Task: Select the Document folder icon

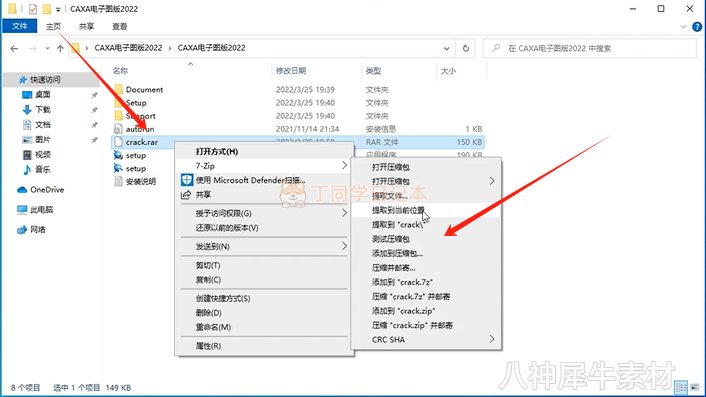Action: tap(118, 89)
